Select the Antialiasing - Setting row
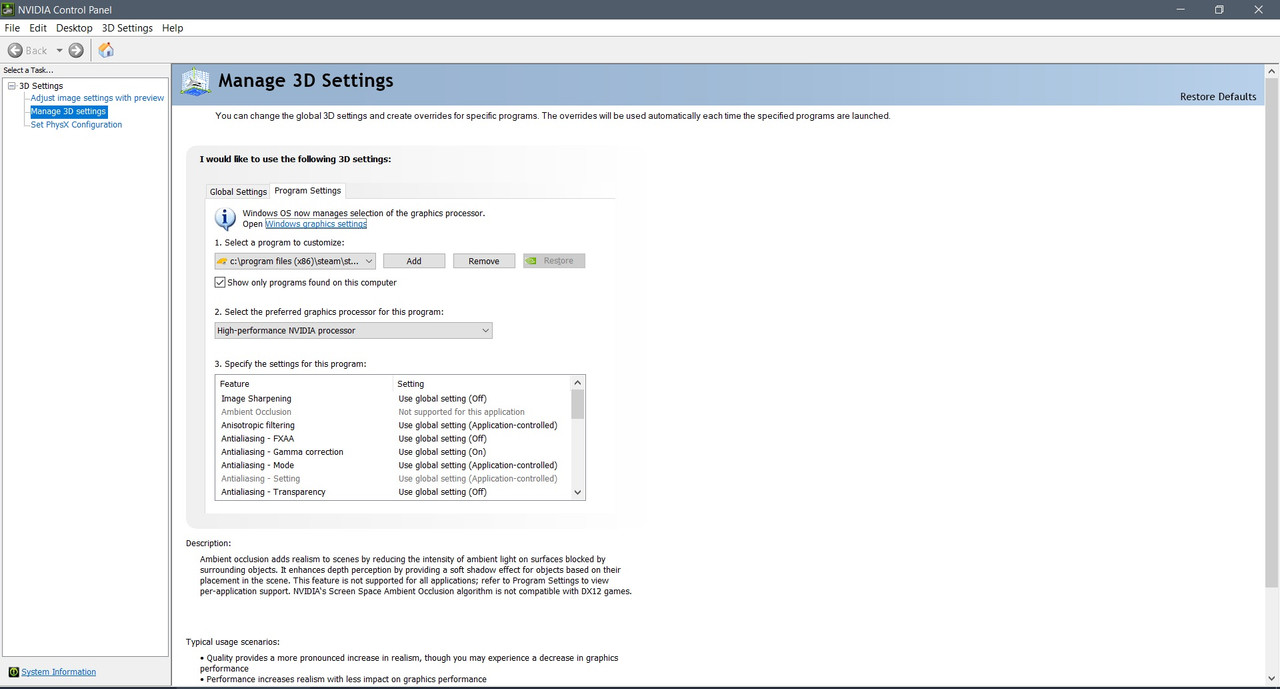1280x689 pixels. pos(394,479)
